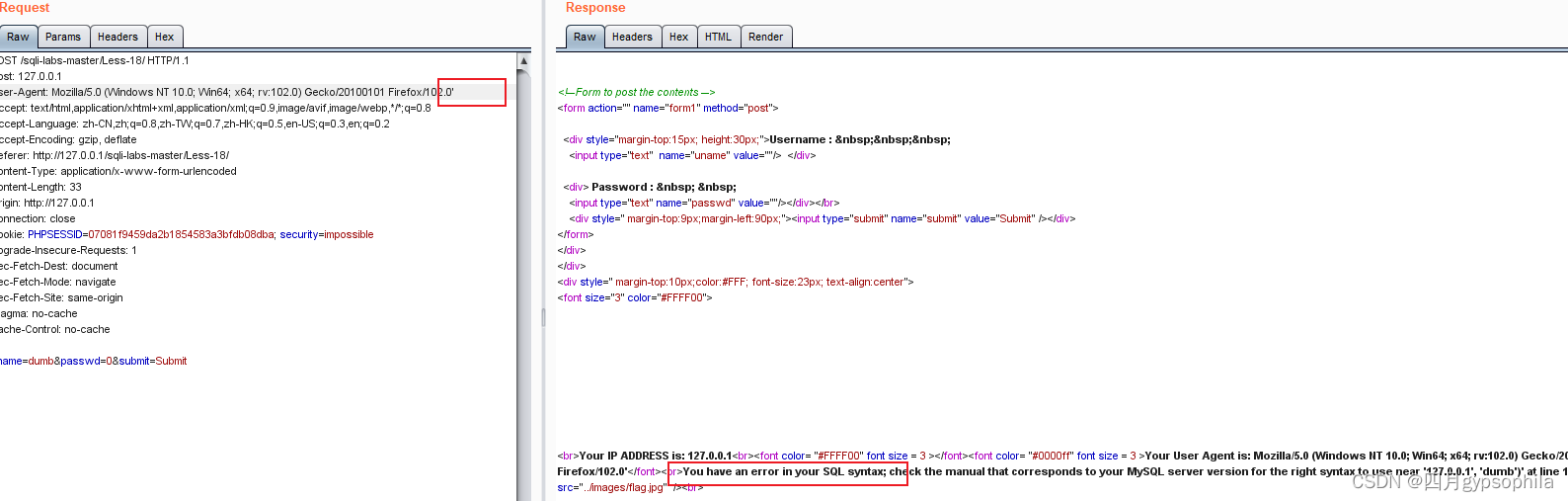Click the input name=passwd line in response

click(x=704, y=203)
